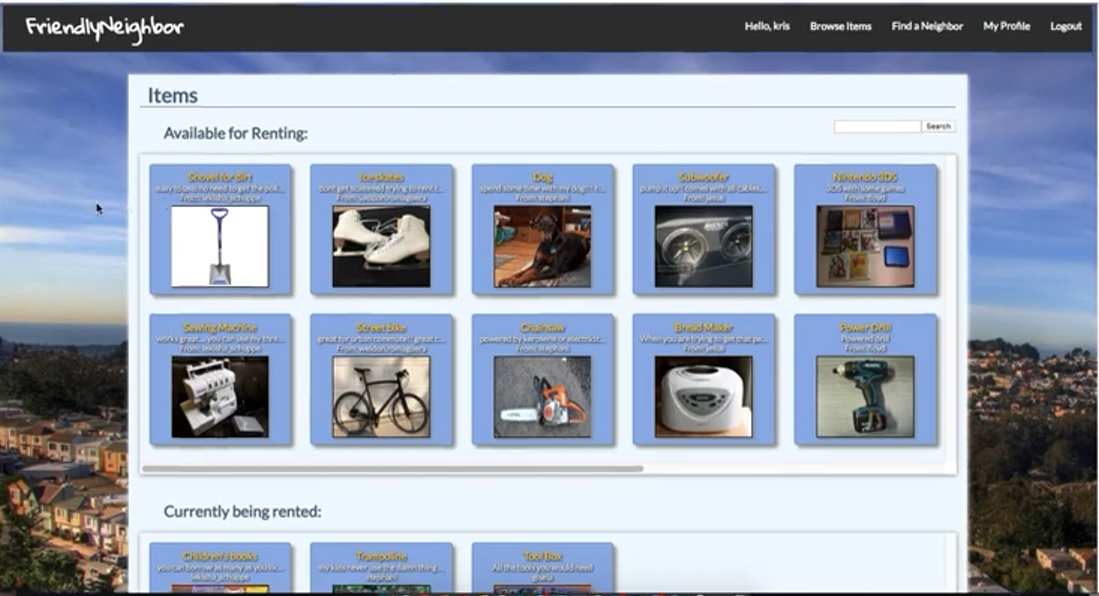Screen dimensions: 1099x596
Task: Open the power drill photo thumbnail
Action: (865, 397)
